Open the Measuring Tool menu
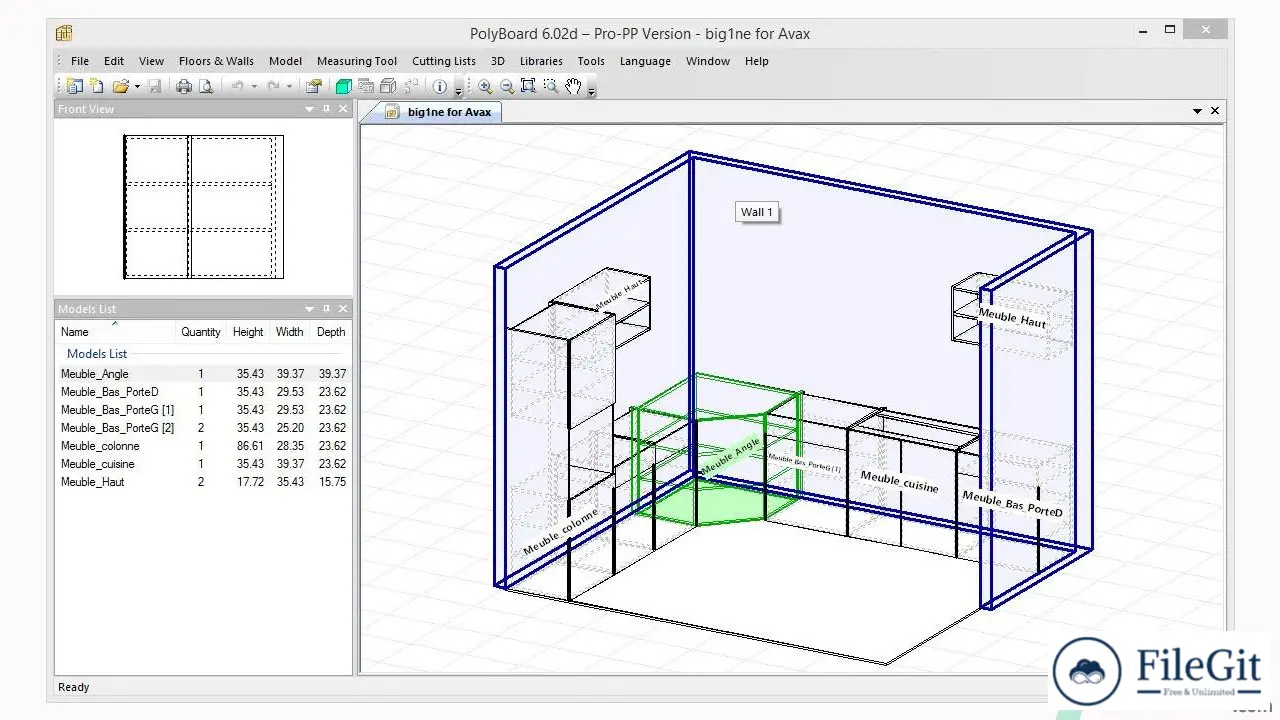The width and height of the screenshot is (1280, 720). click(x=357, y=61)
